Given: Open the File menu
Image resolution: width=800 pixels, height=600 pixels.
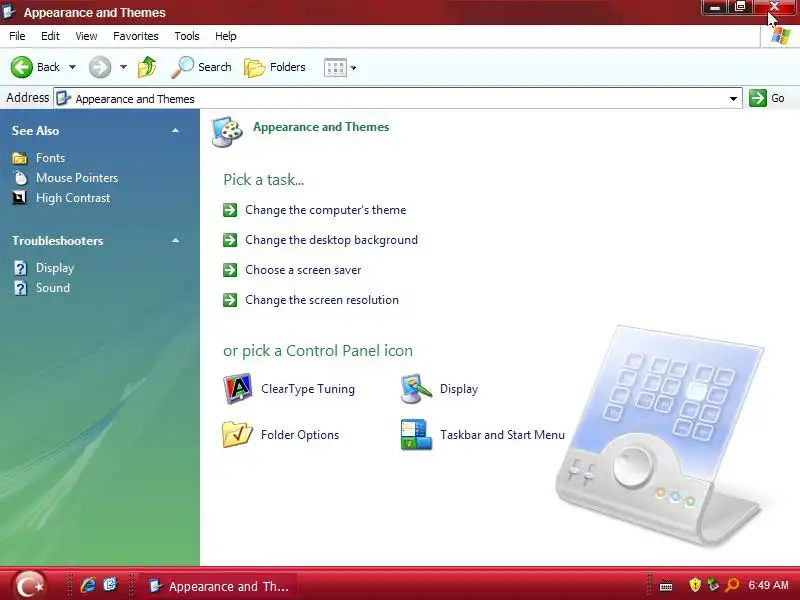Looking at the screenshot, I should tap(17, 36).
